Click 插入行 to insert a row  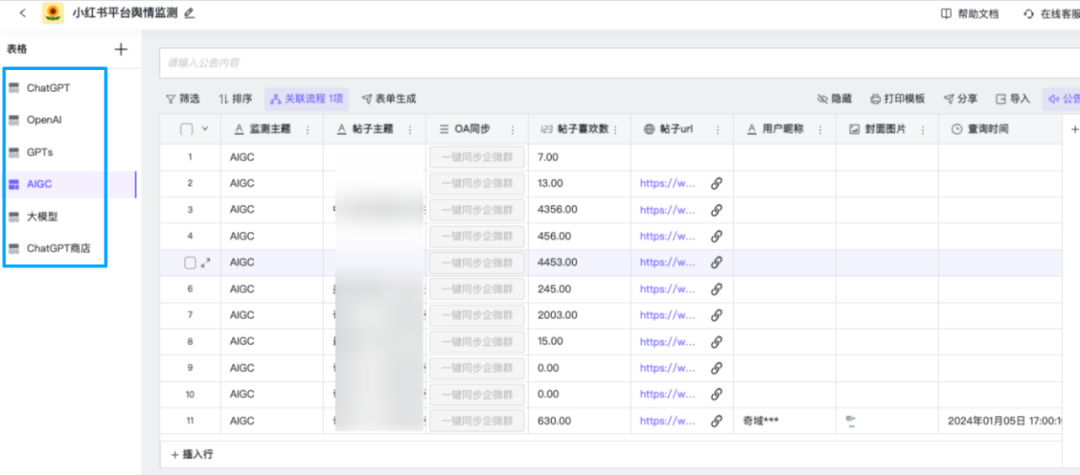192,454
